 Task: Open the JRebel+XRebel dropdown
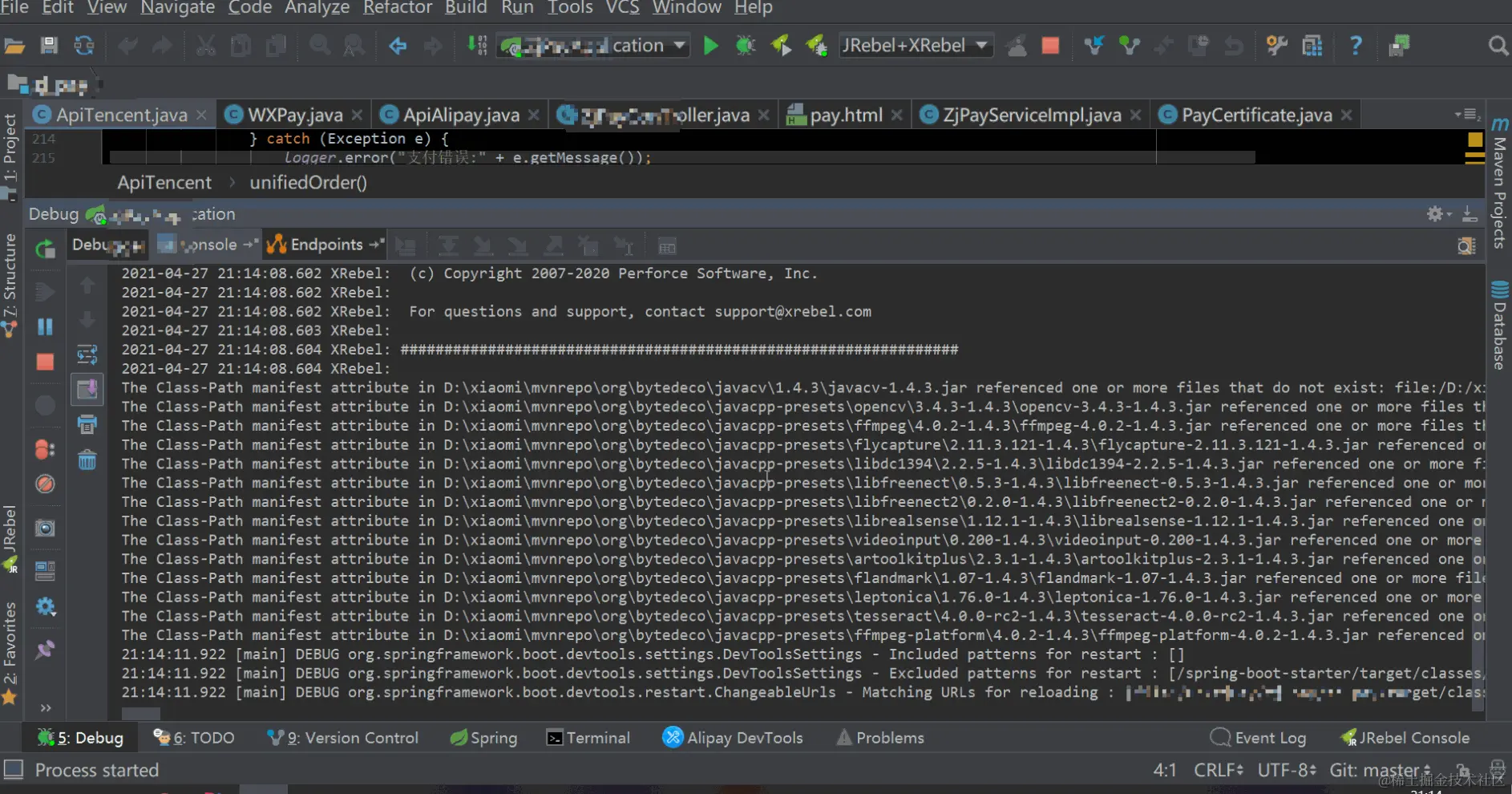(915, 46)
